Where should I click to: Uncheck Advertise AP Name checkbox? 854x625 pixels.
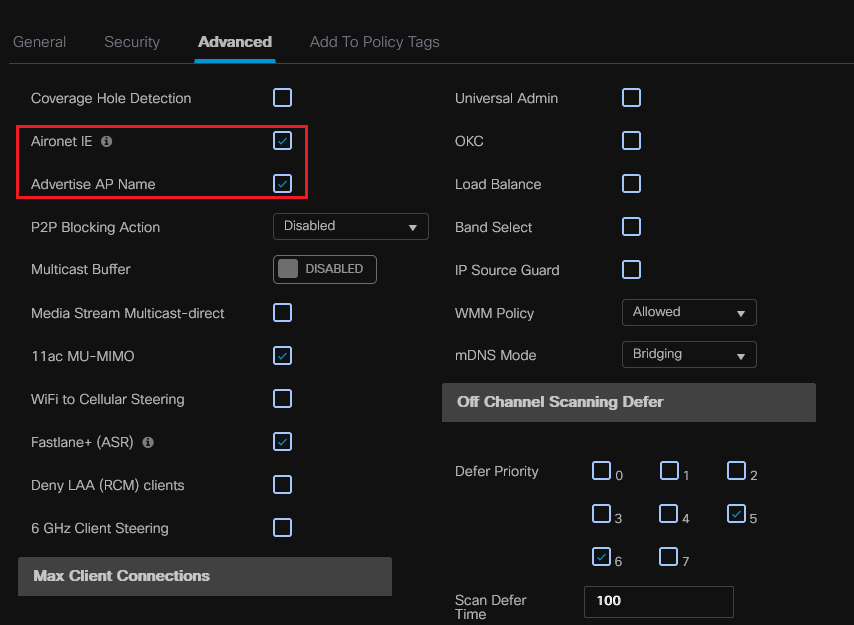(283, 183)
